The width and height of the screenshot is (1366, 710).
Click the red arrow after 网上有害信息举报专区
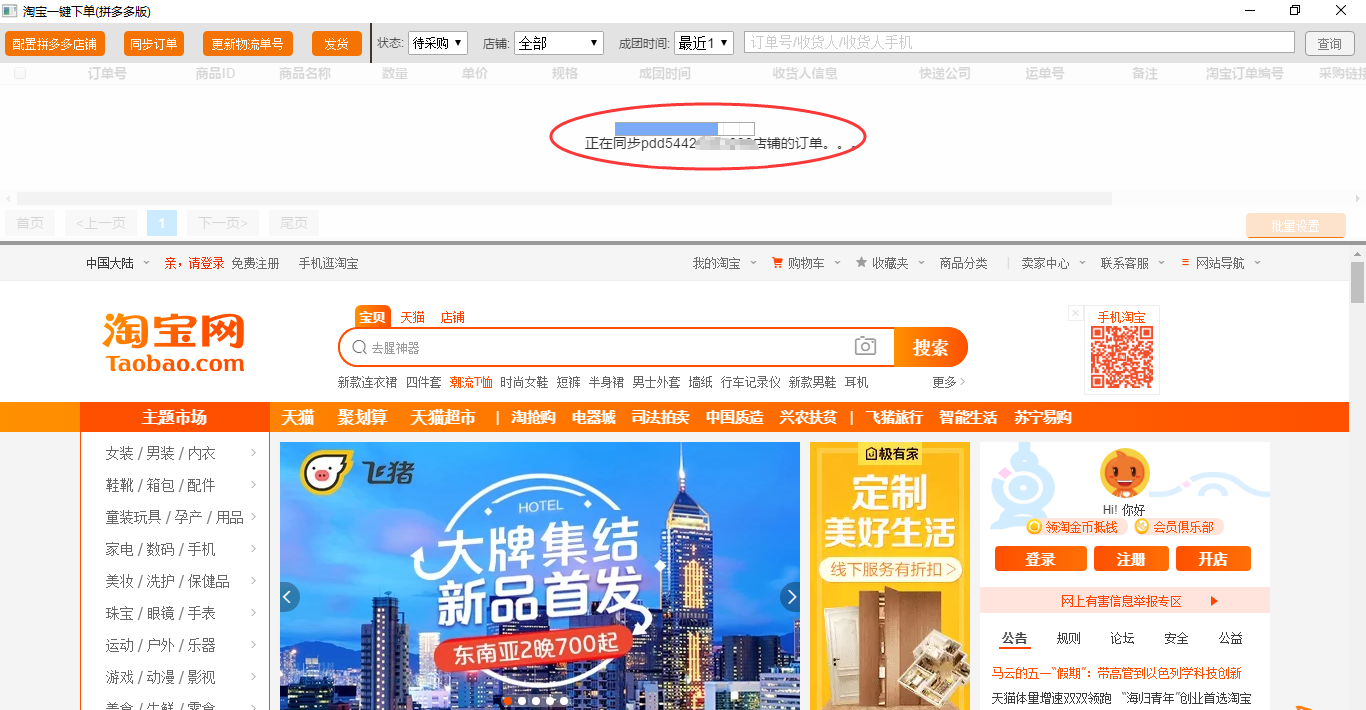coord(1214,601)
